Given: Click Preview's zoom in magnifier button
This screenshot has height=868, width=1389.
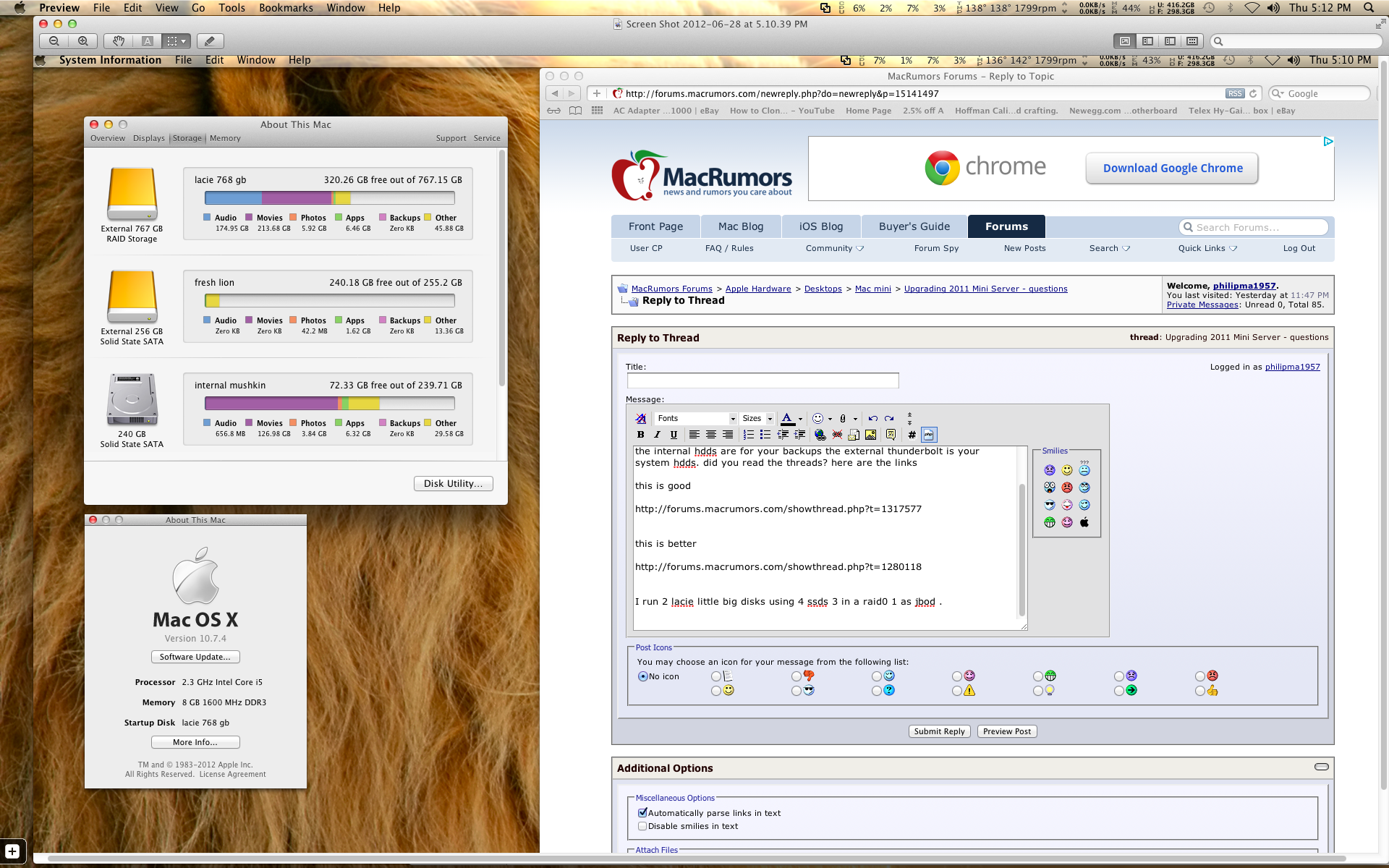Looking at the screenshot, I should (83, 41).
